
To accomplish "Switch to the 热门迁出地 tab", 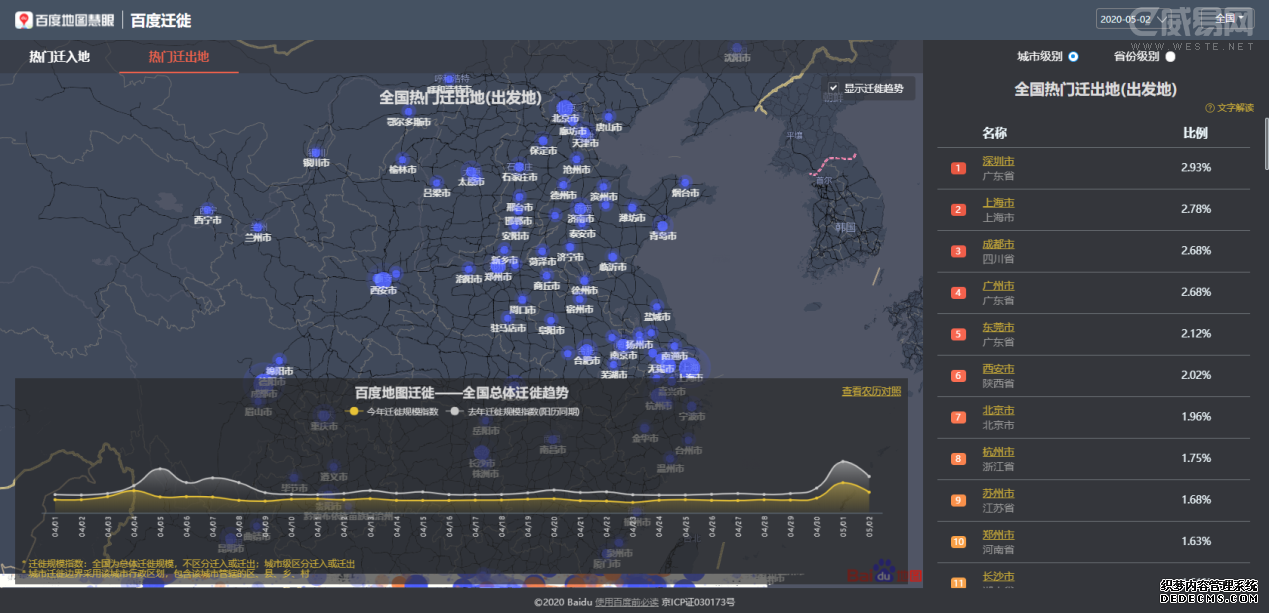I will click(179, 57).
